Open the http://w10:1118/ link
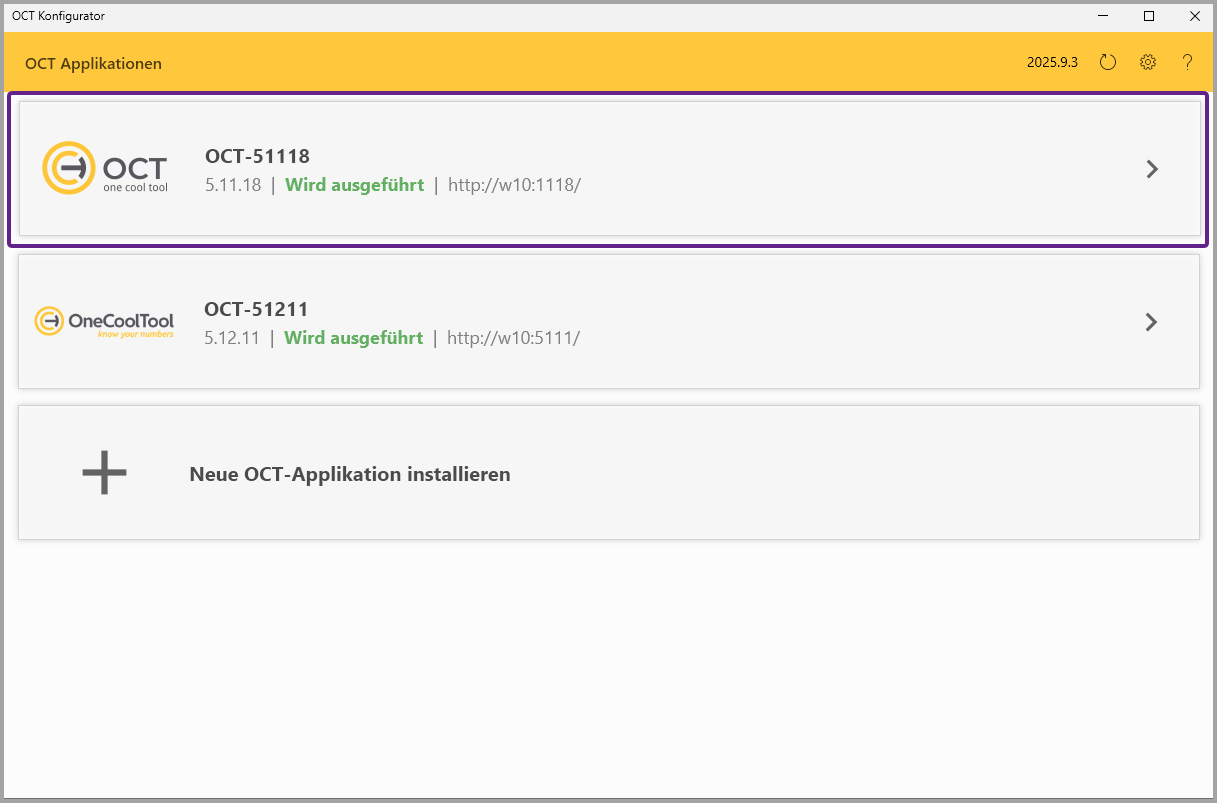Image resolution: width=1217 pixels, height=803 pixels. (514, 185)
